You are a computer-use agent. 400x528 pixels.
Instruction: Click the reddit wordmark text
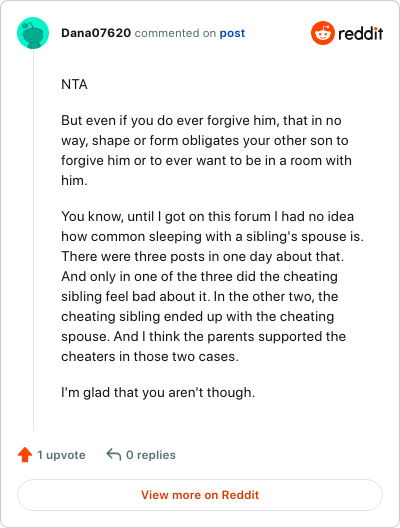click(x=360, y=33)
